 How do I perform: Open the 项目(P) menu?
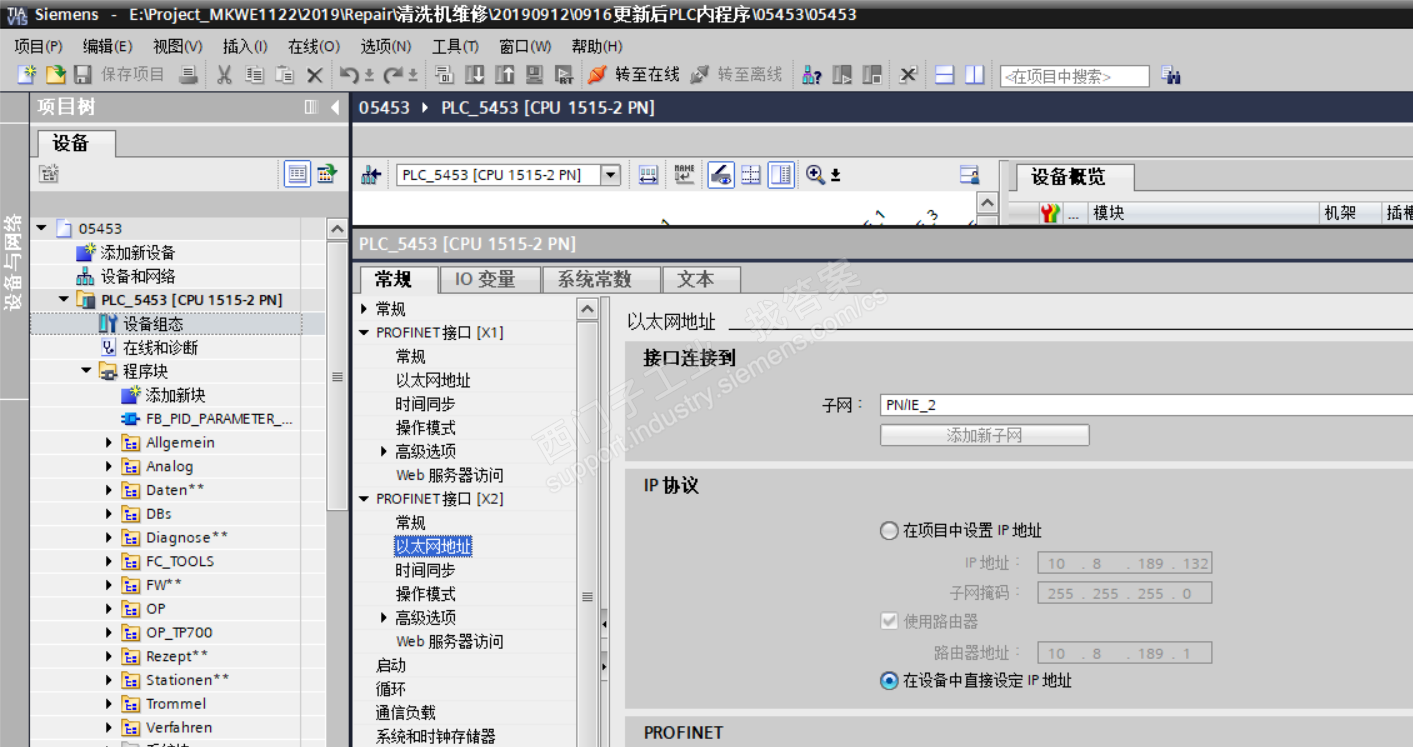pyautogui.click(x=38, y=46)
